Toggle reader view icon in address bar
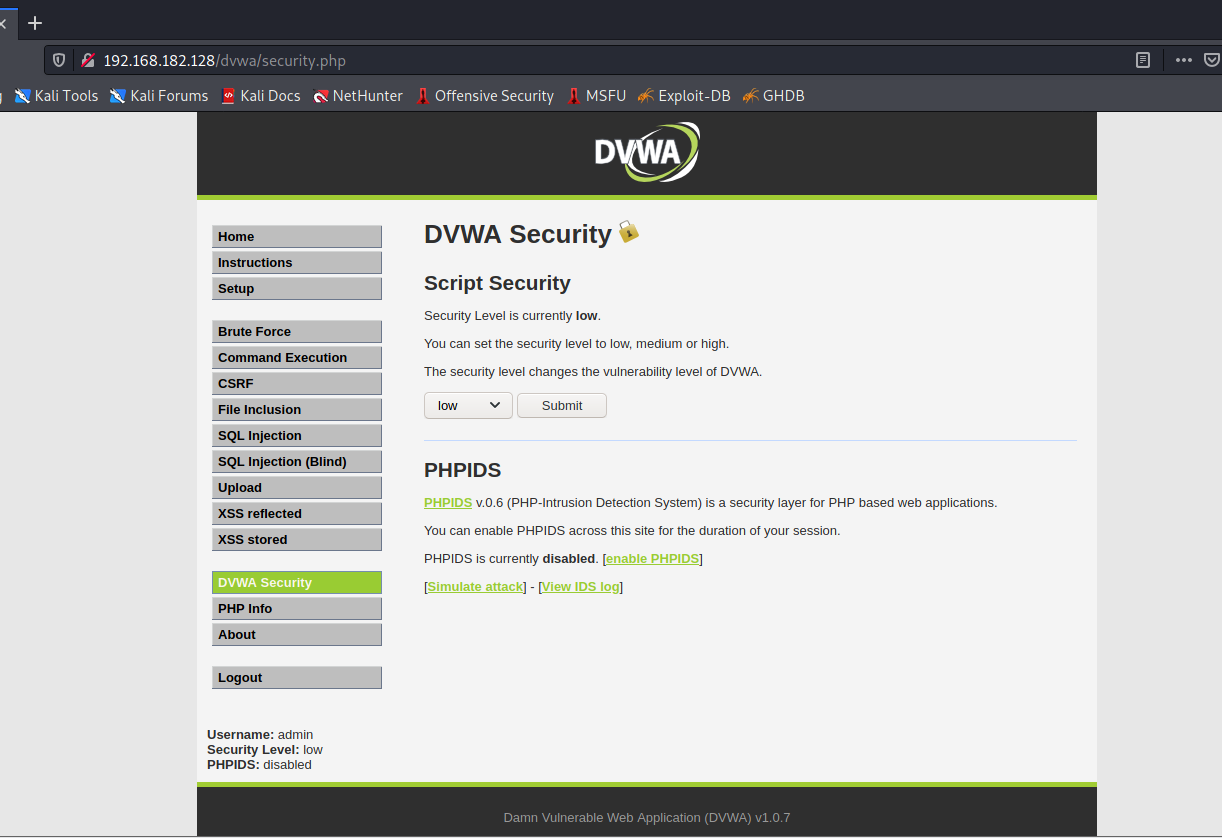The width and height of the screenshot is (1222, 838). [x=1143, y=60]
